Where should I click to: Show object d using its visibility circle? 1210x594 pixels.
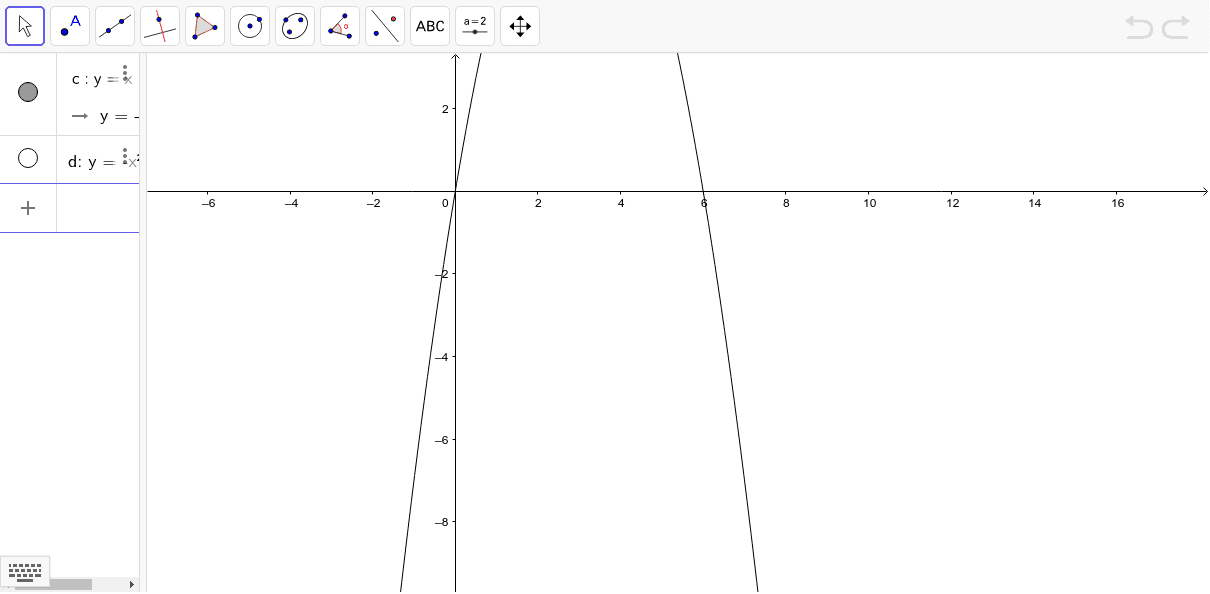point(28,158)
